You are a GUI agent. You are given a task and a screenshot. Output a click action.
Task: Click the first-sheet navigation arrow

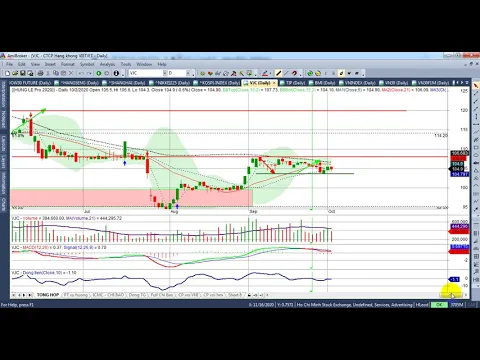(14, 295)
